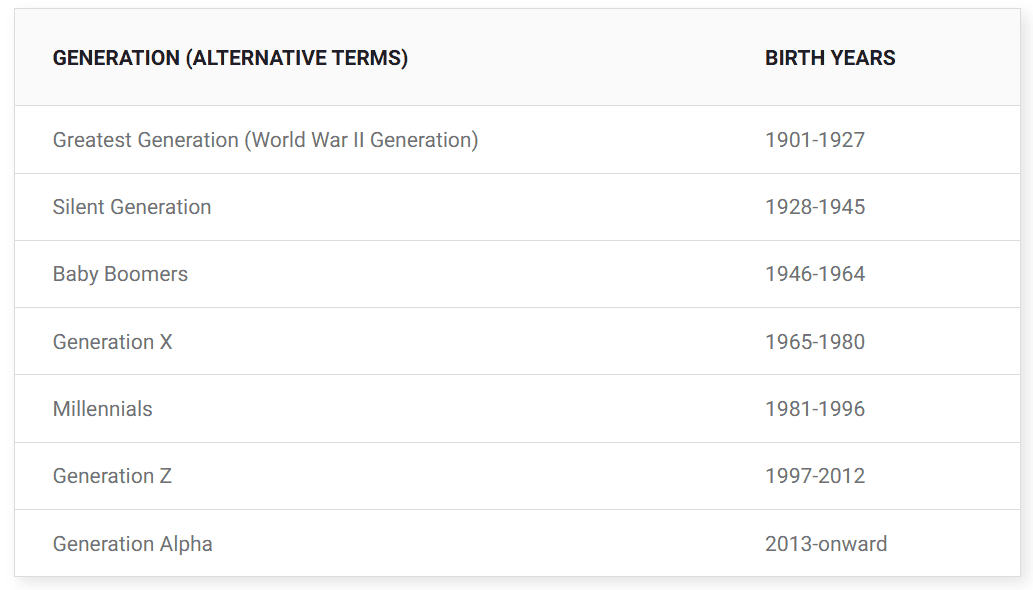The image size is (1033, 590).
Task: Select the 'Millennials' row label
Action: (x=103, y=409)
